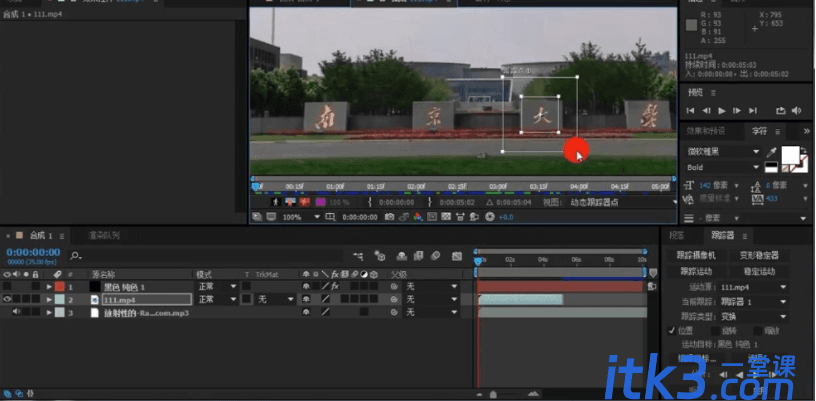Open the 动态跟踪器点 view dropdown
Screen dimensions: 816x401
click(x=623, y=202)
